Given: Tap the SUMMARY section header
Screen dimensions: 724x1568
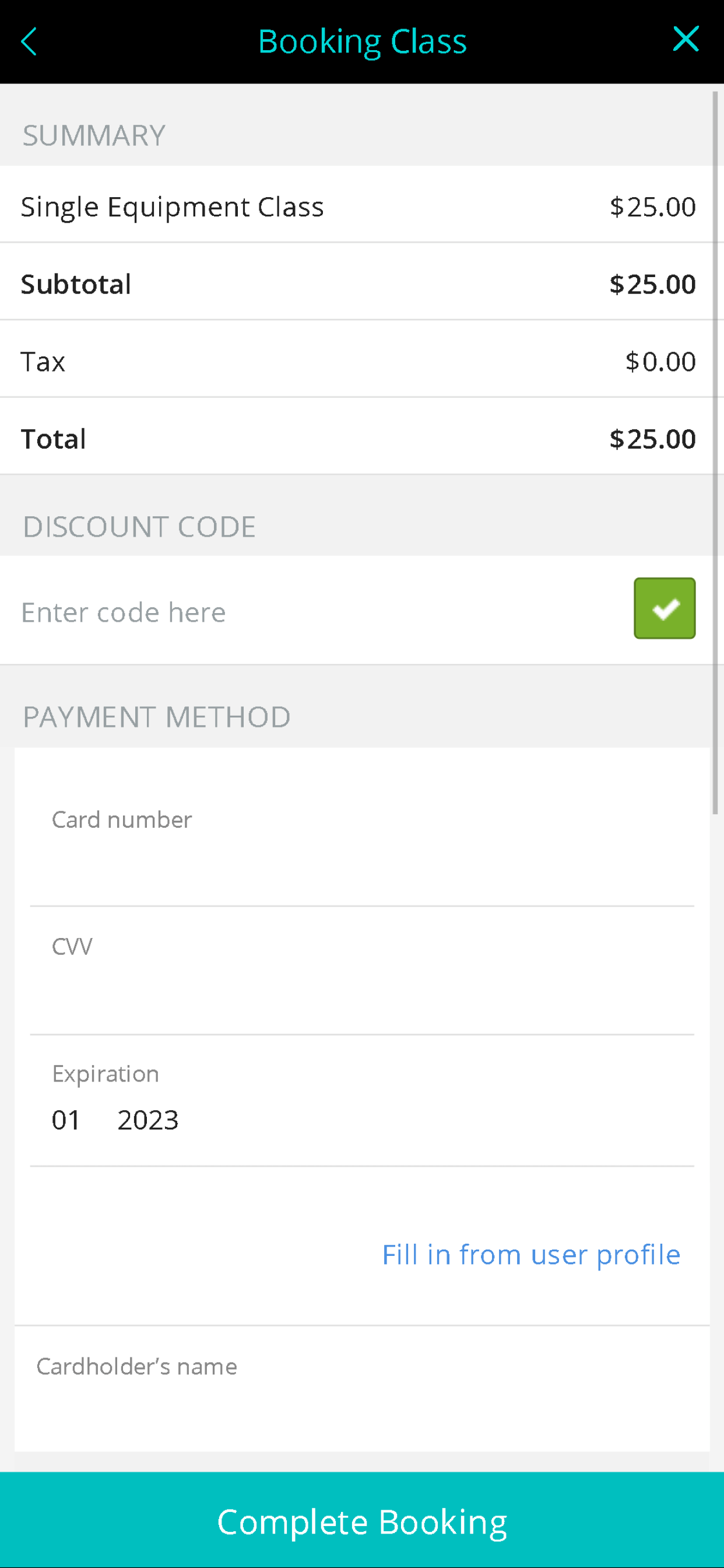Looking at the screenshot, I should point(94,135).
